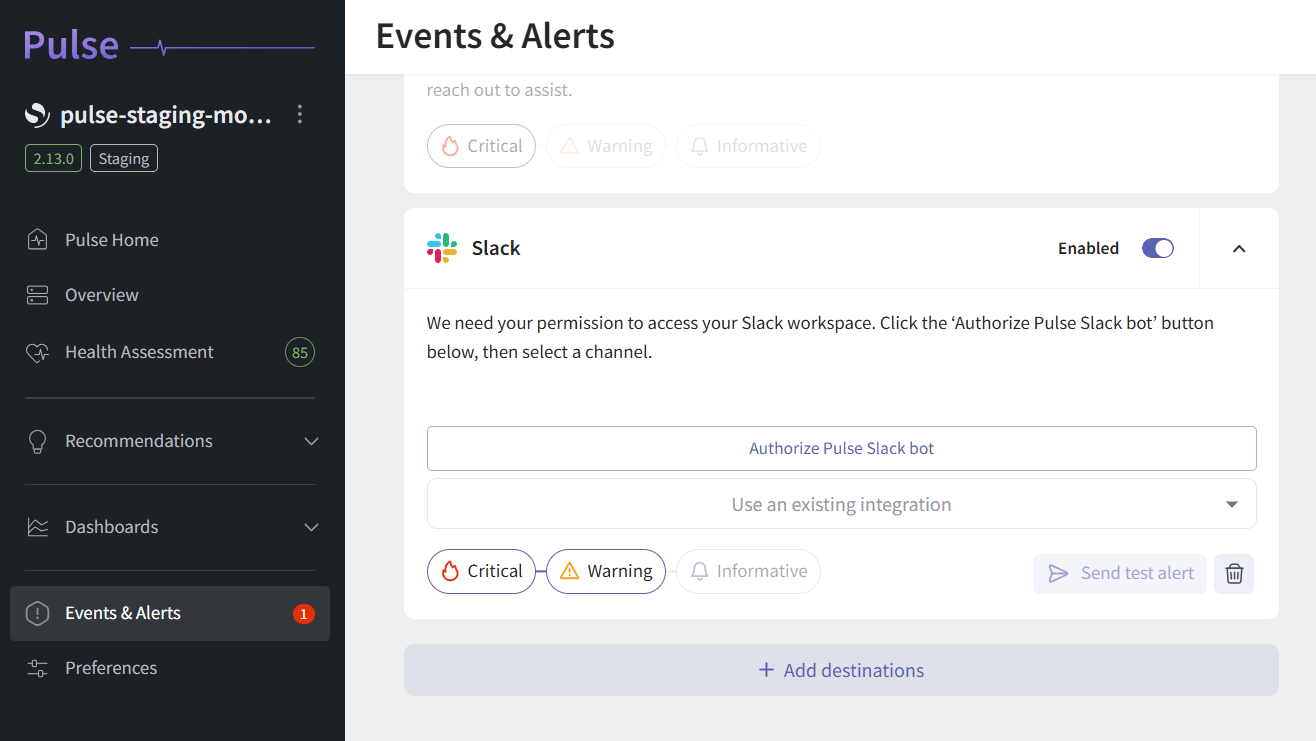Open Dashboards section
The image size is (1316, 741).
(x=170, y=527)
